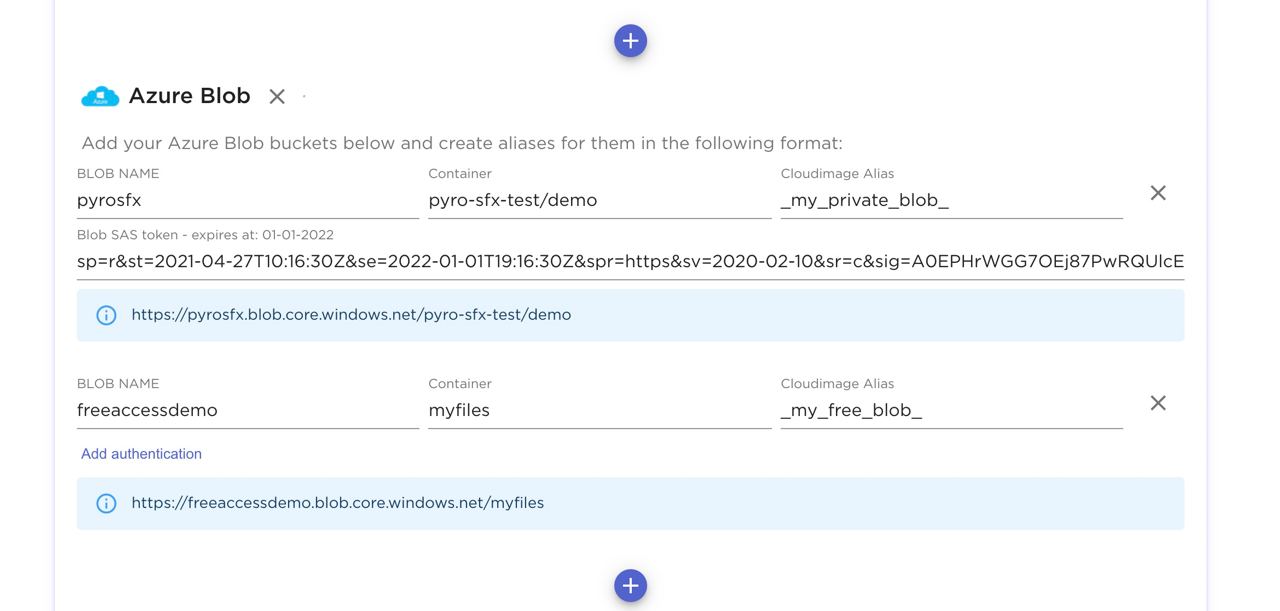The width and height of the screenshot is (1280, 611).
Task: Click the pyrosfx.blob.core.windows.net URL text
Action: tap(351, 315)
